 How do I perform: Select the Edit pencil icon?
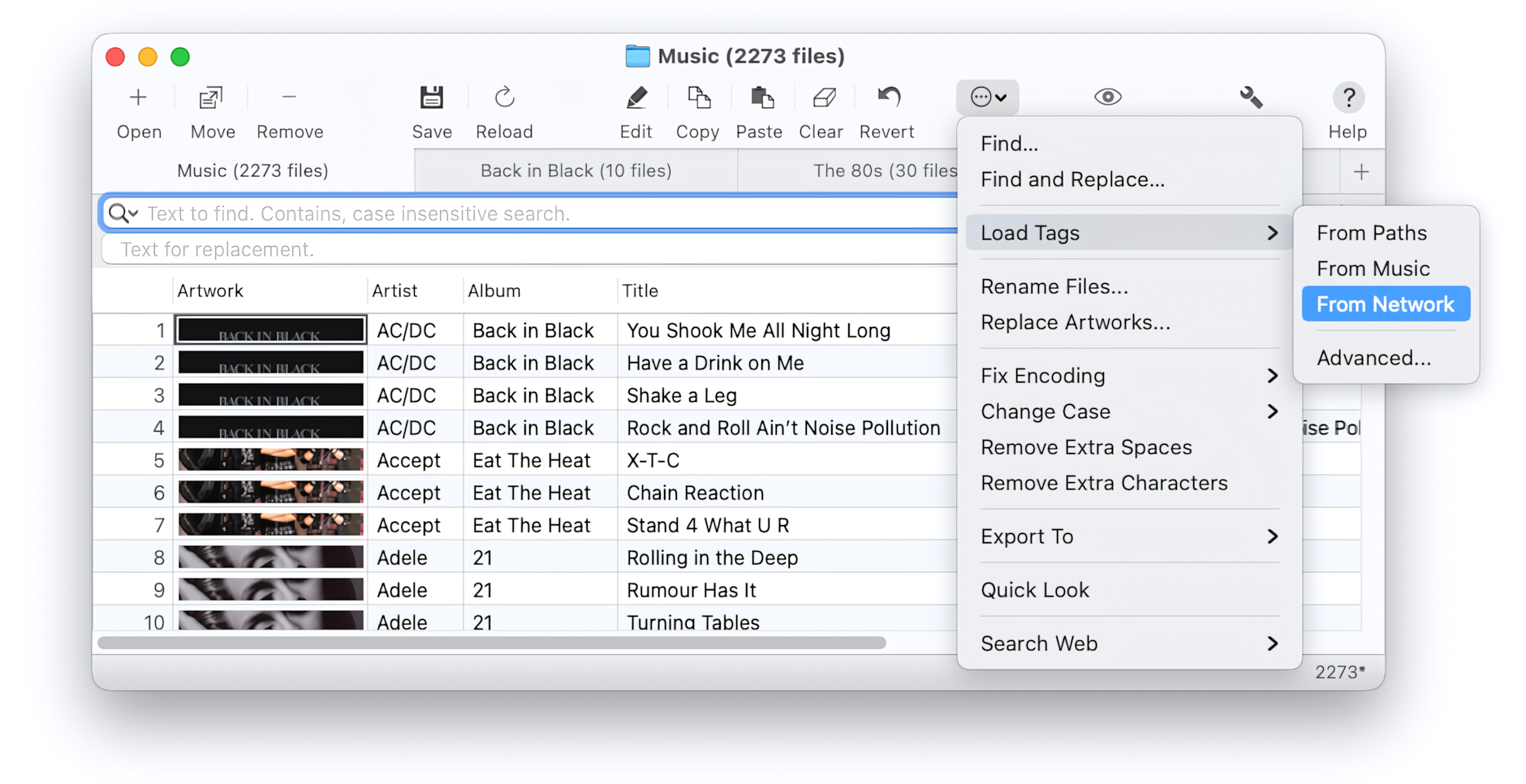(636, 97)
